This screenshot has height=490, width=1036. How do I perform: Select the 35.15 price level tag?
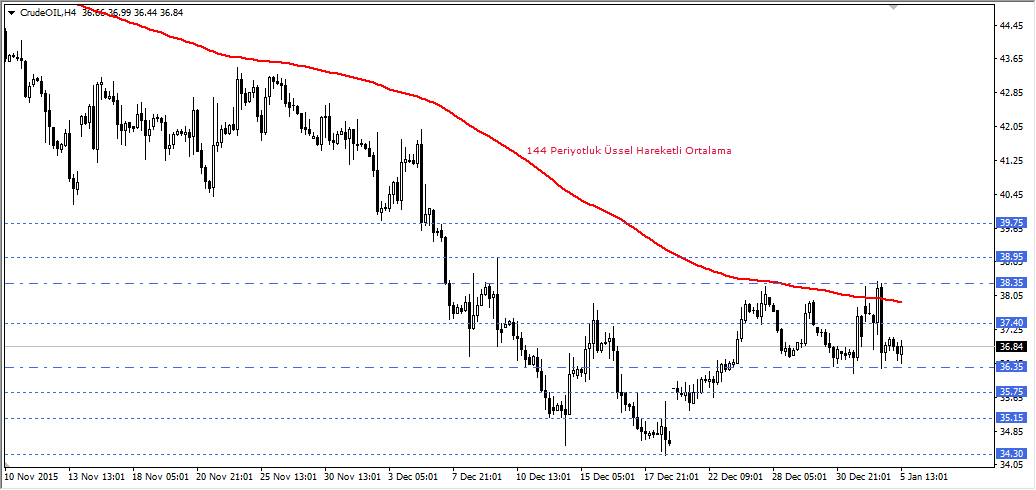click(x=1012, y=418)
